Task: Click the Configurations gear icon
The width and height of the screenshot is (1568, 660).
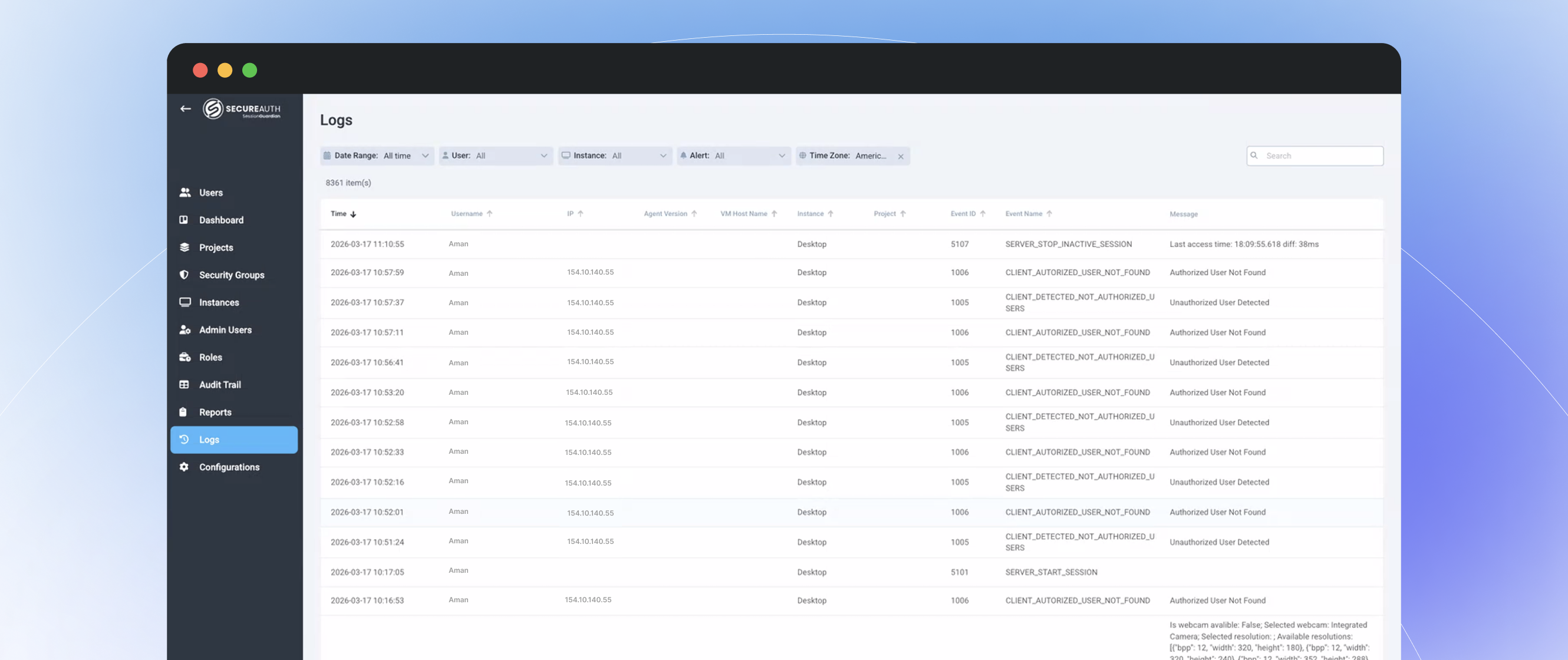Action: point(185,467)
